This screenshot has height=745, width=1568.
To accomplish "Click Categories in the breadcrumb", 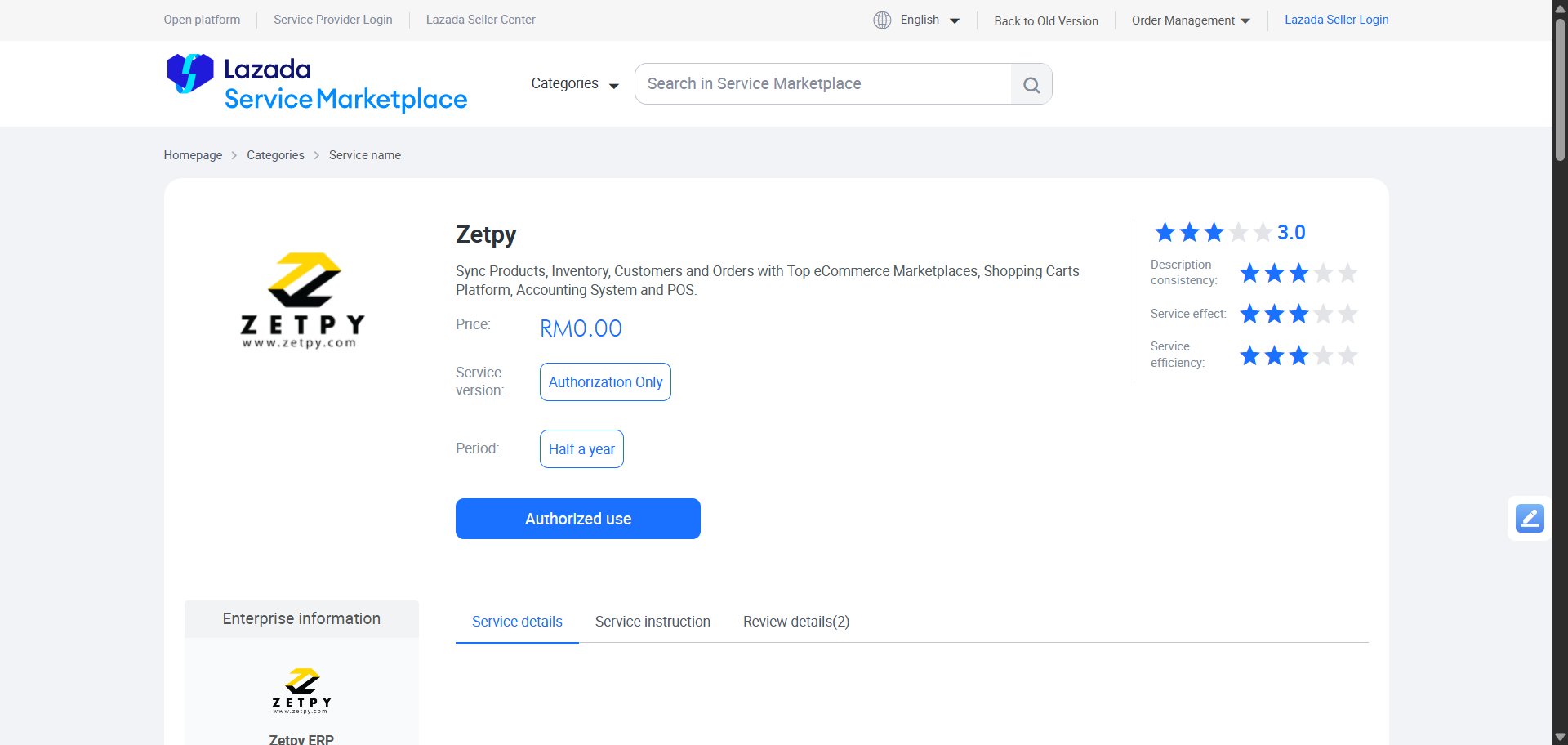I will pos(275,155).
